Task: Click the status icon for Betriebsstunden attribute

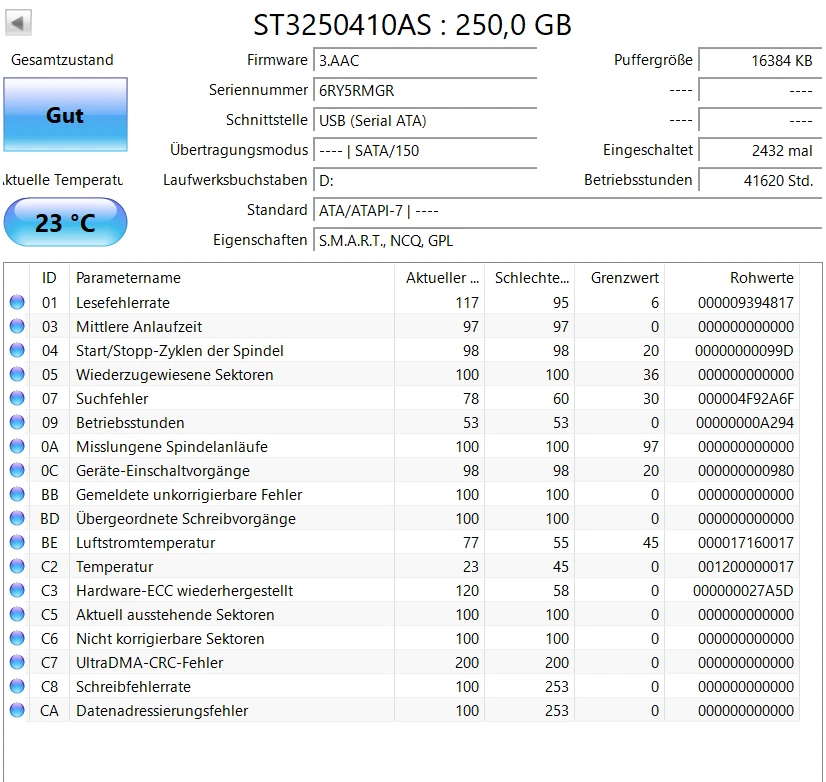Action: 16,423
